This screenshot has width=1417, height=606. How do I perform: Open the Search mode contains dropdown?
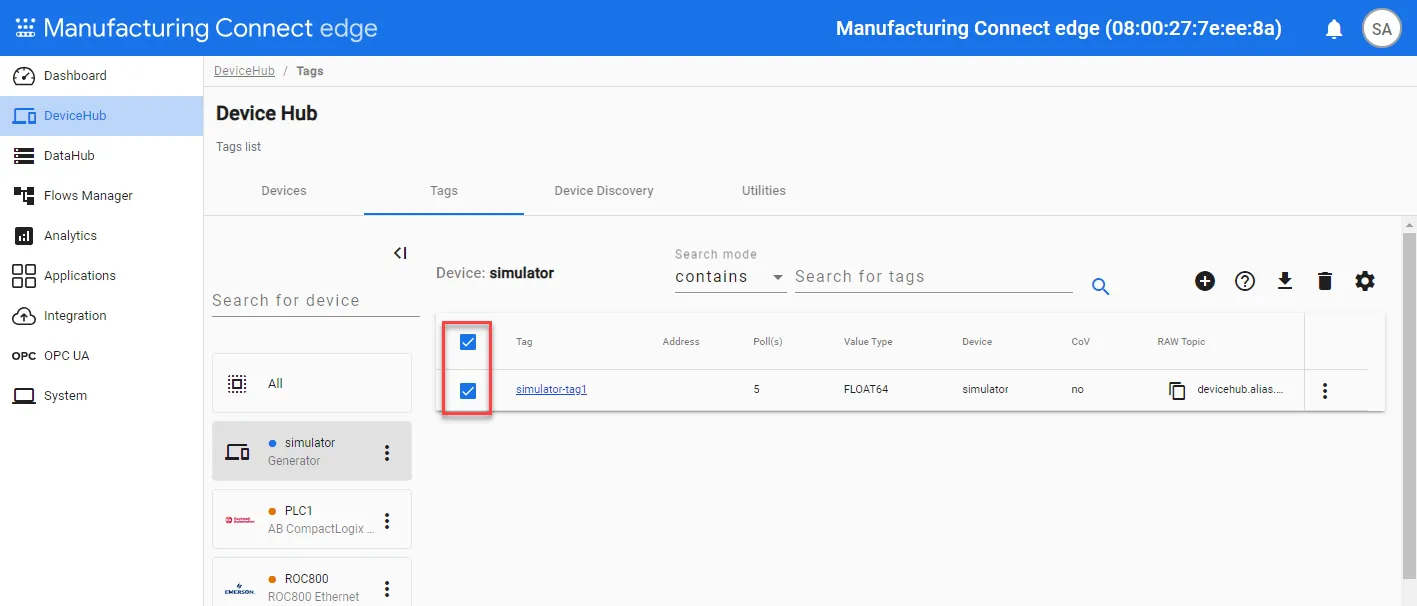pos(730,277)
